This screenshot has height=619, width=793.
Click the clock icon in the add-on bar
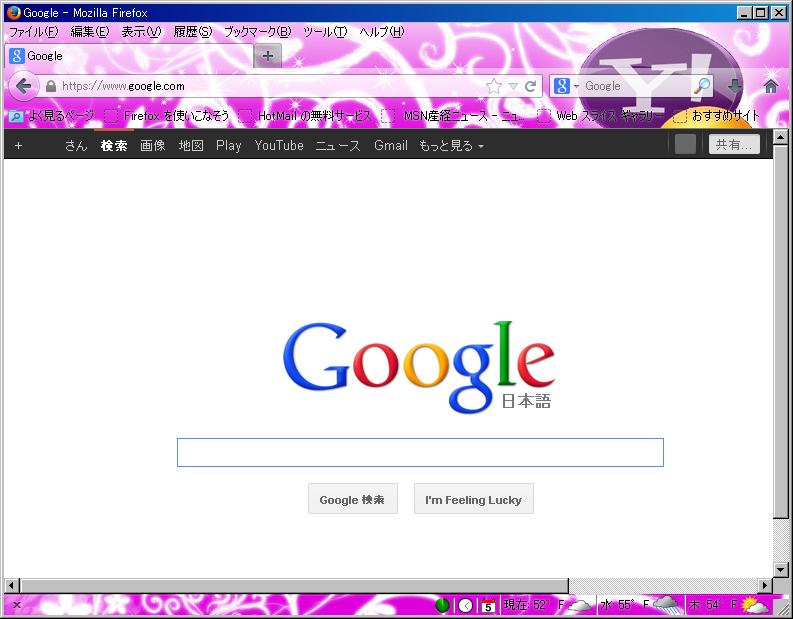pyautogui.click(x=465, y=605)
